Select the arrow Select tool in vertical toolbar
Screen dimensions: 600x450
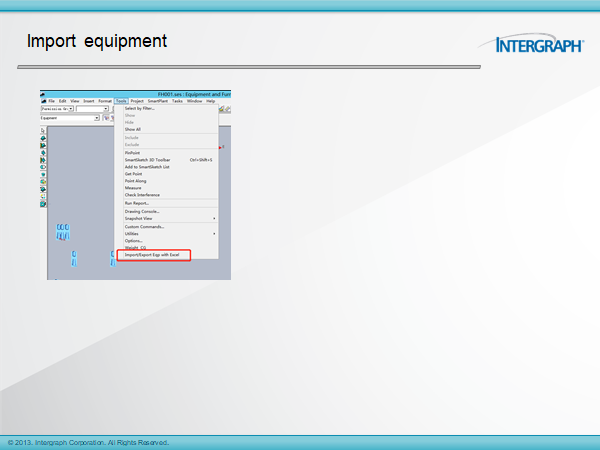pos(43,131)
